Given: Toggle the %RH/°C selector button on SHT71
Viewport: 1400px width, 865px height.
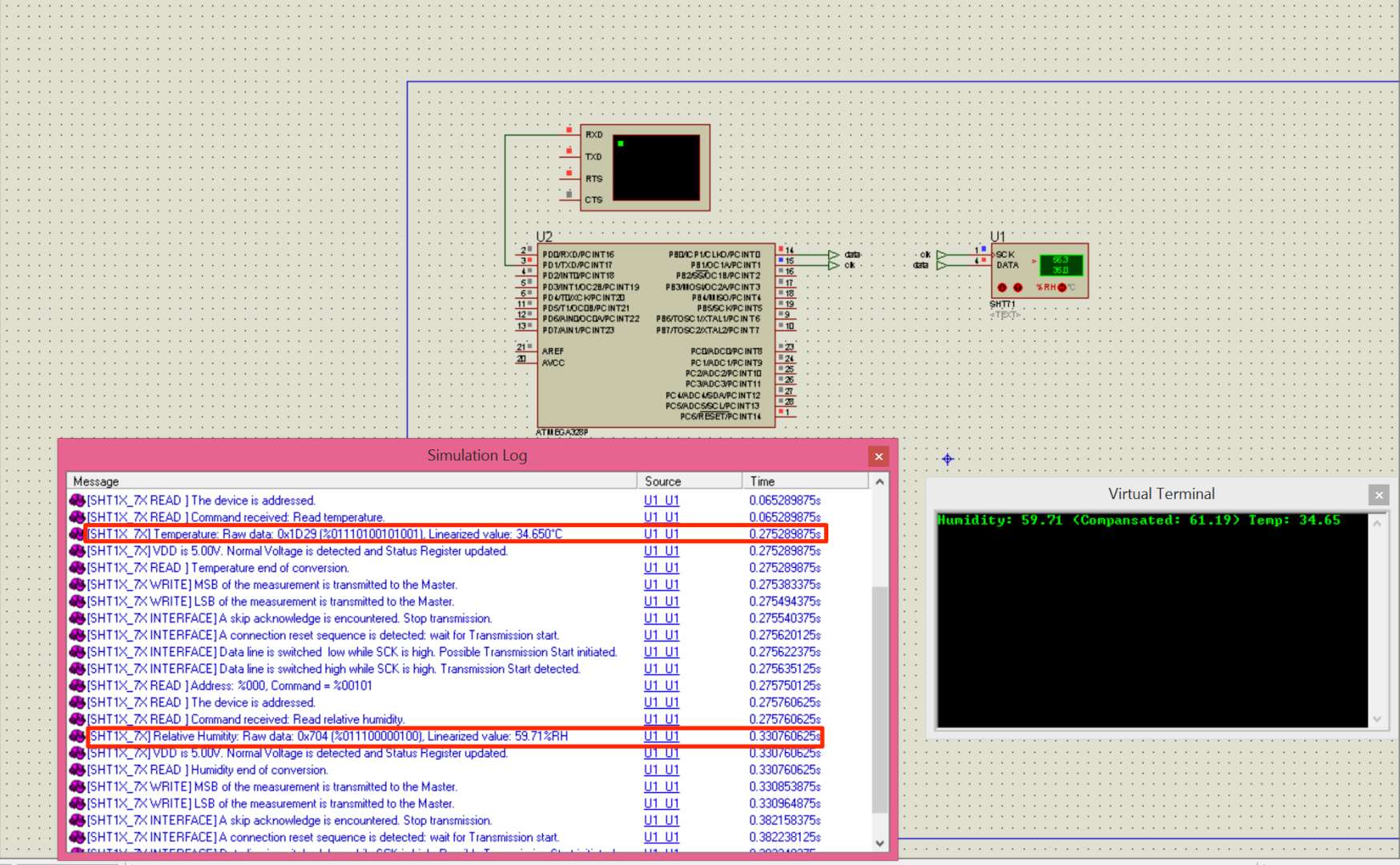Looking at the screenshot, I should pyautogui.click(x=1062, y=288).
